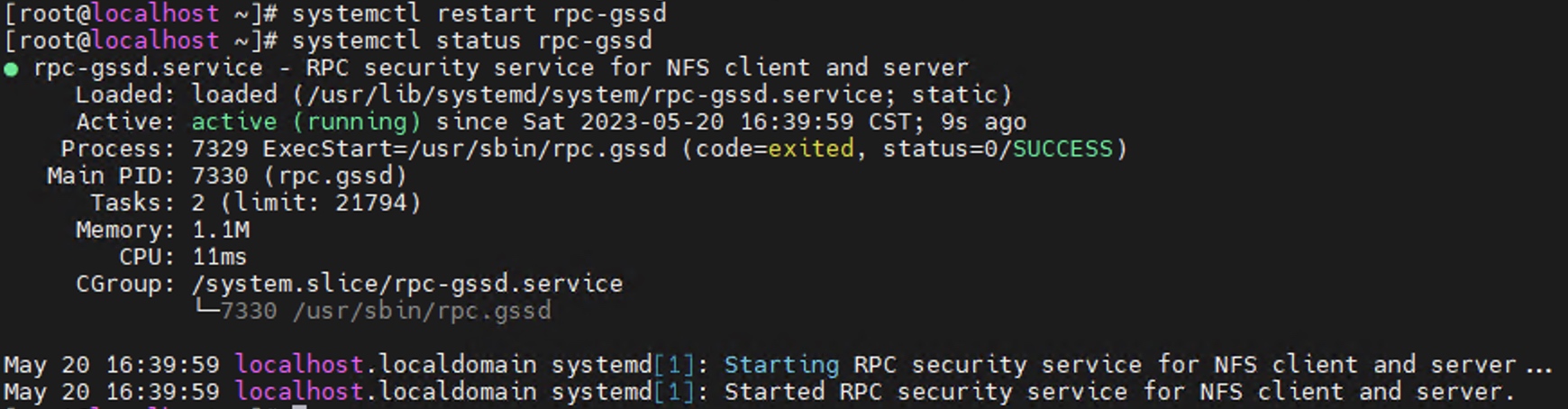Screen dimensions: 1568x409
Task: Click the 'systemctl restart rpc-gssd' command text
Action: 479,14
